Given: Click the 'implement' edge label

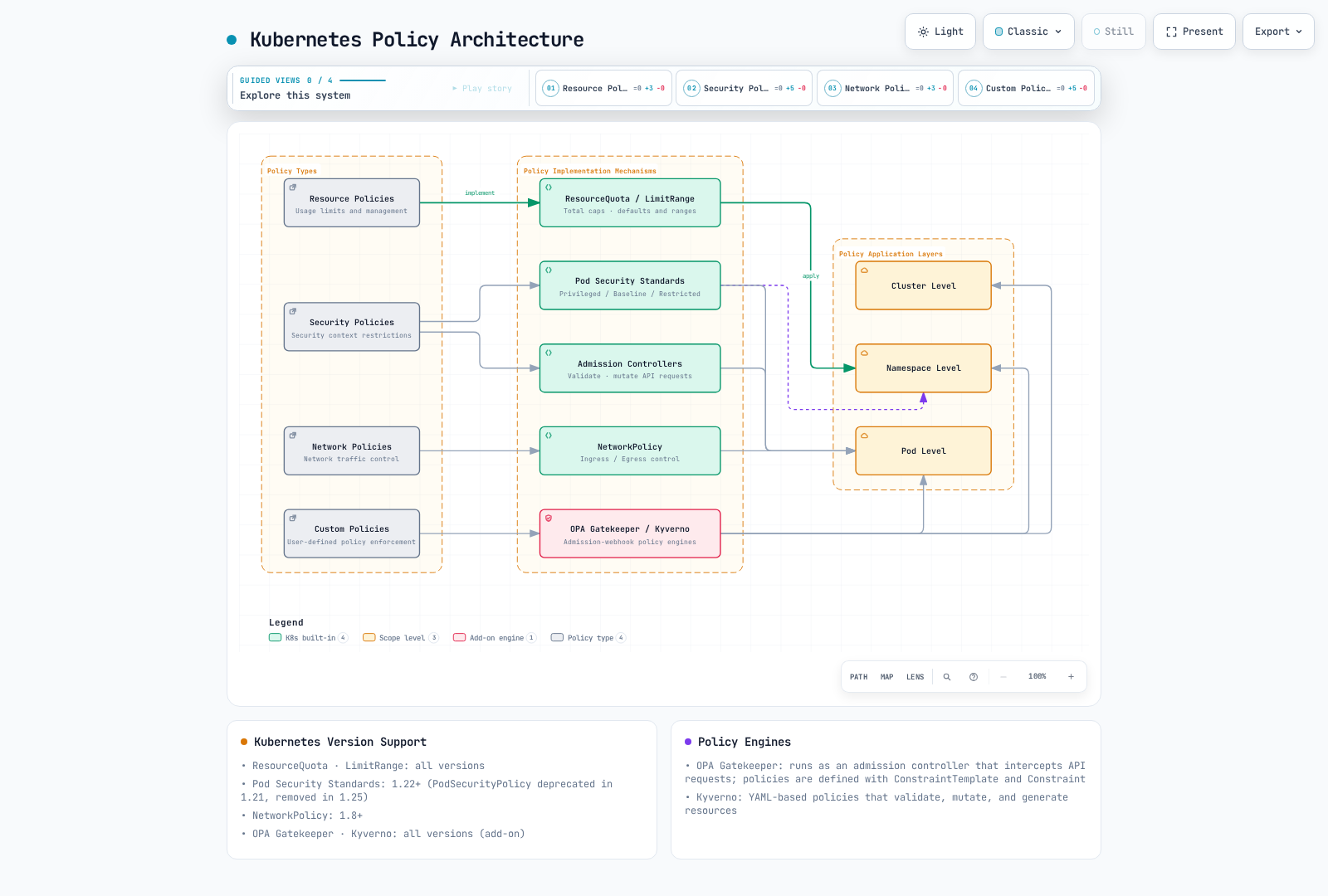Looking at the screenshot, I should [480, 193].
